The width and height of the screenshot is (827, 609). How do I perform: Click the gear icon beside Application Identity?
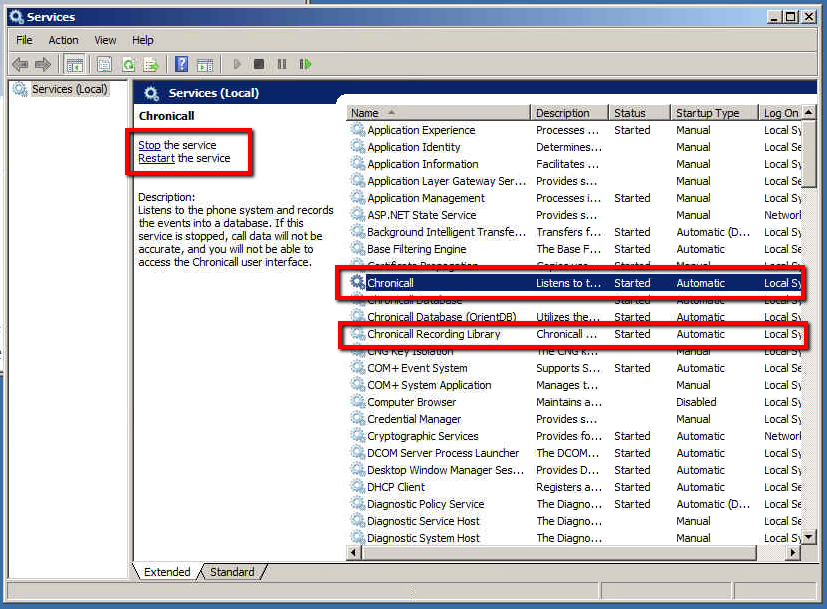point(358,147)
